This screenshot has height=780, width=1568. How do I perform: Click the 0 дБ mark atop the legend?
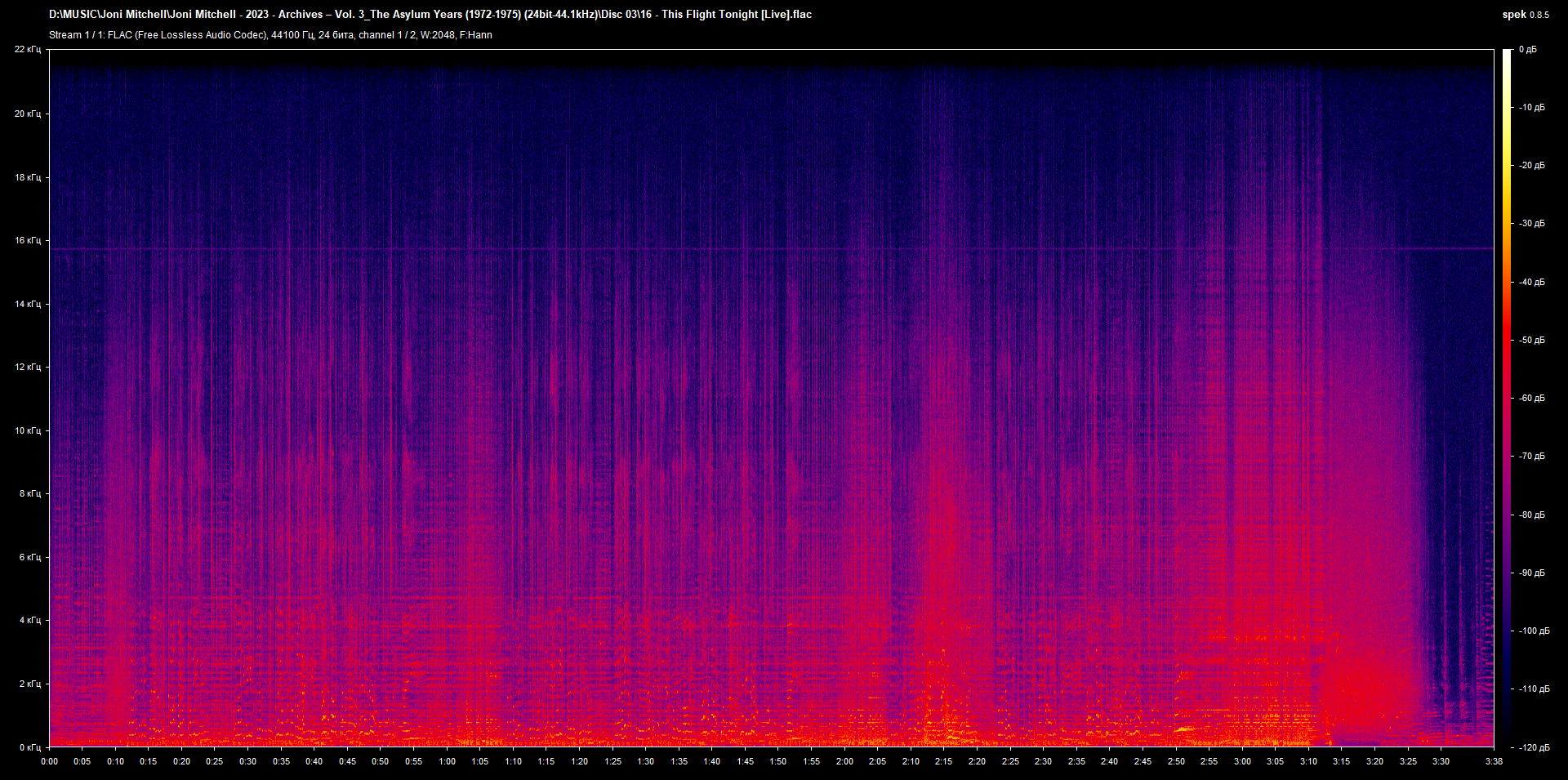click(x=1529, y=48)
